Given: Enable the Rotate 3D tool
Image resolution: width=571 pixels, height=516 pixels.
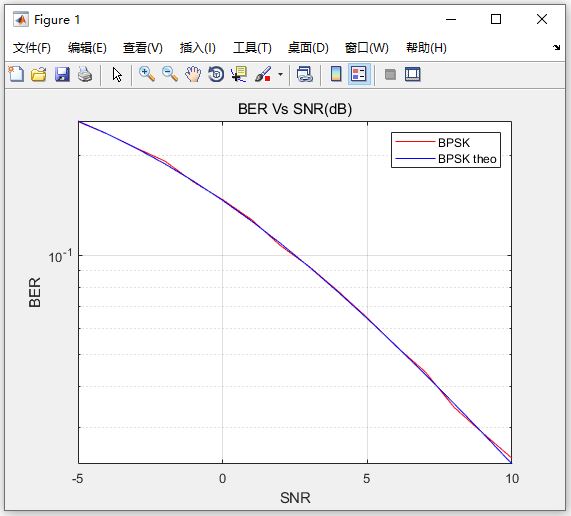Looking at the screenshot, I should 216,74.
